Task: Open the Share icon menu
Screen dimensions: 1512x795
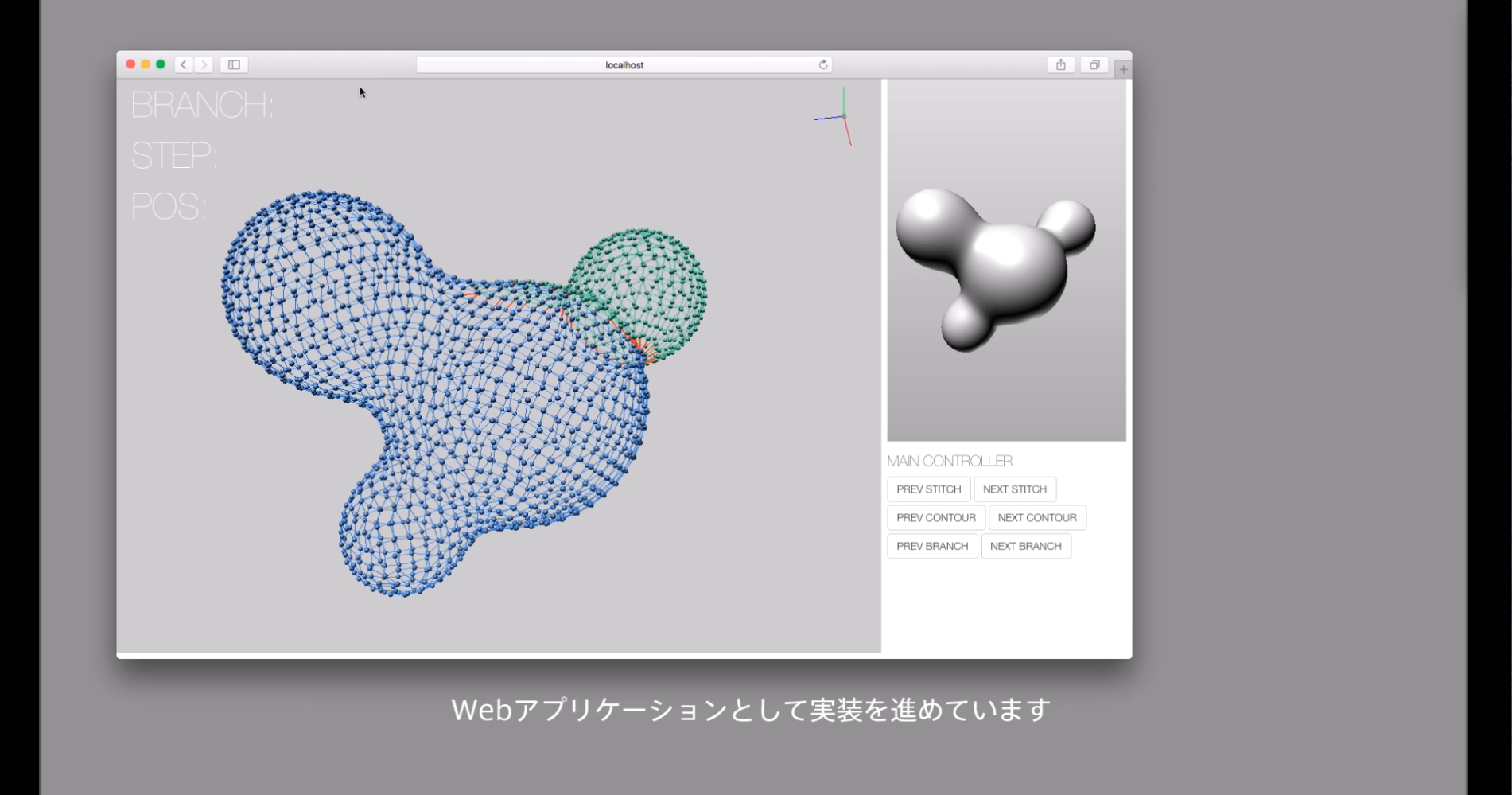Action: 1060,64
